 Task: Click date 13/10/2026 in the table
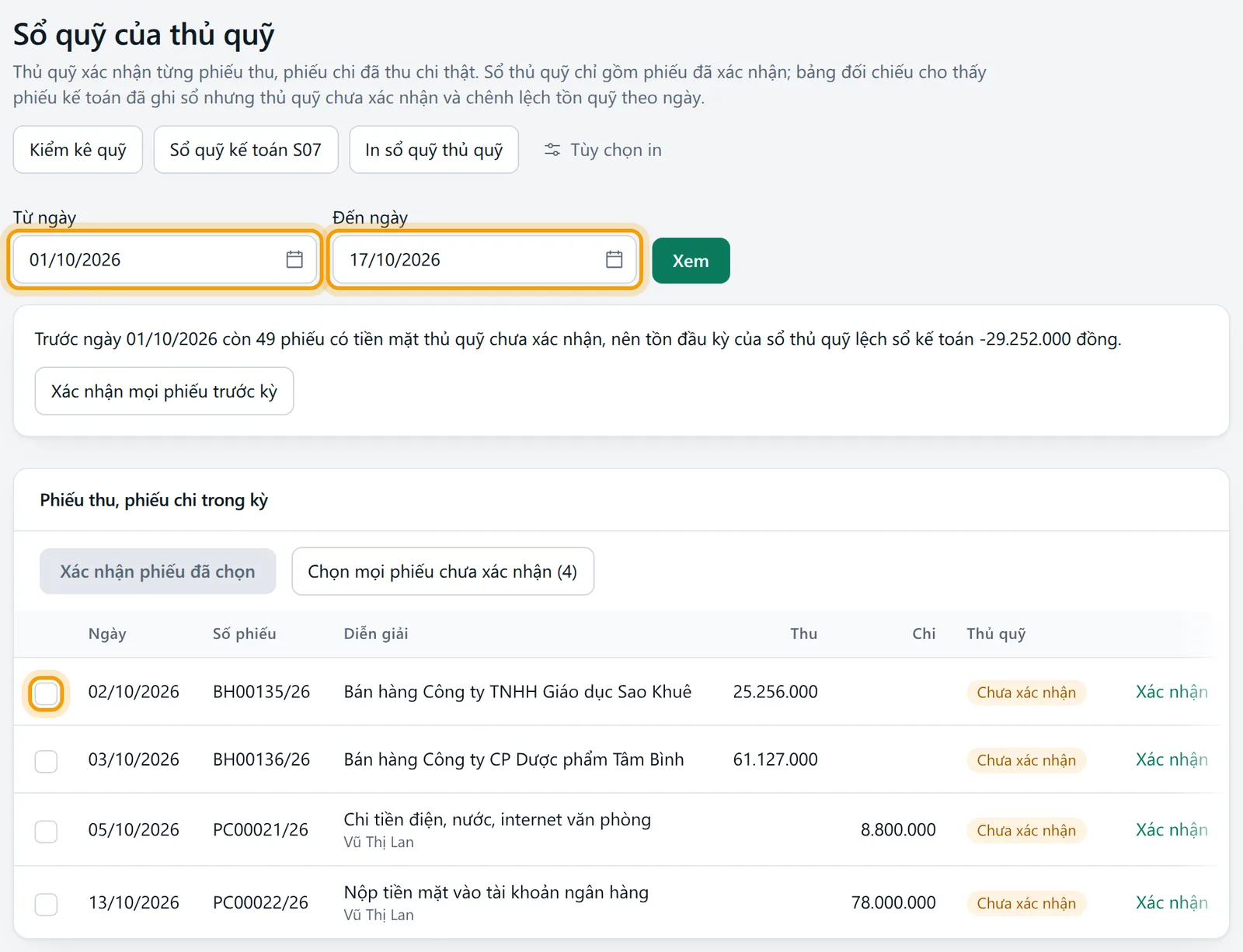click(x=134, y=902)
